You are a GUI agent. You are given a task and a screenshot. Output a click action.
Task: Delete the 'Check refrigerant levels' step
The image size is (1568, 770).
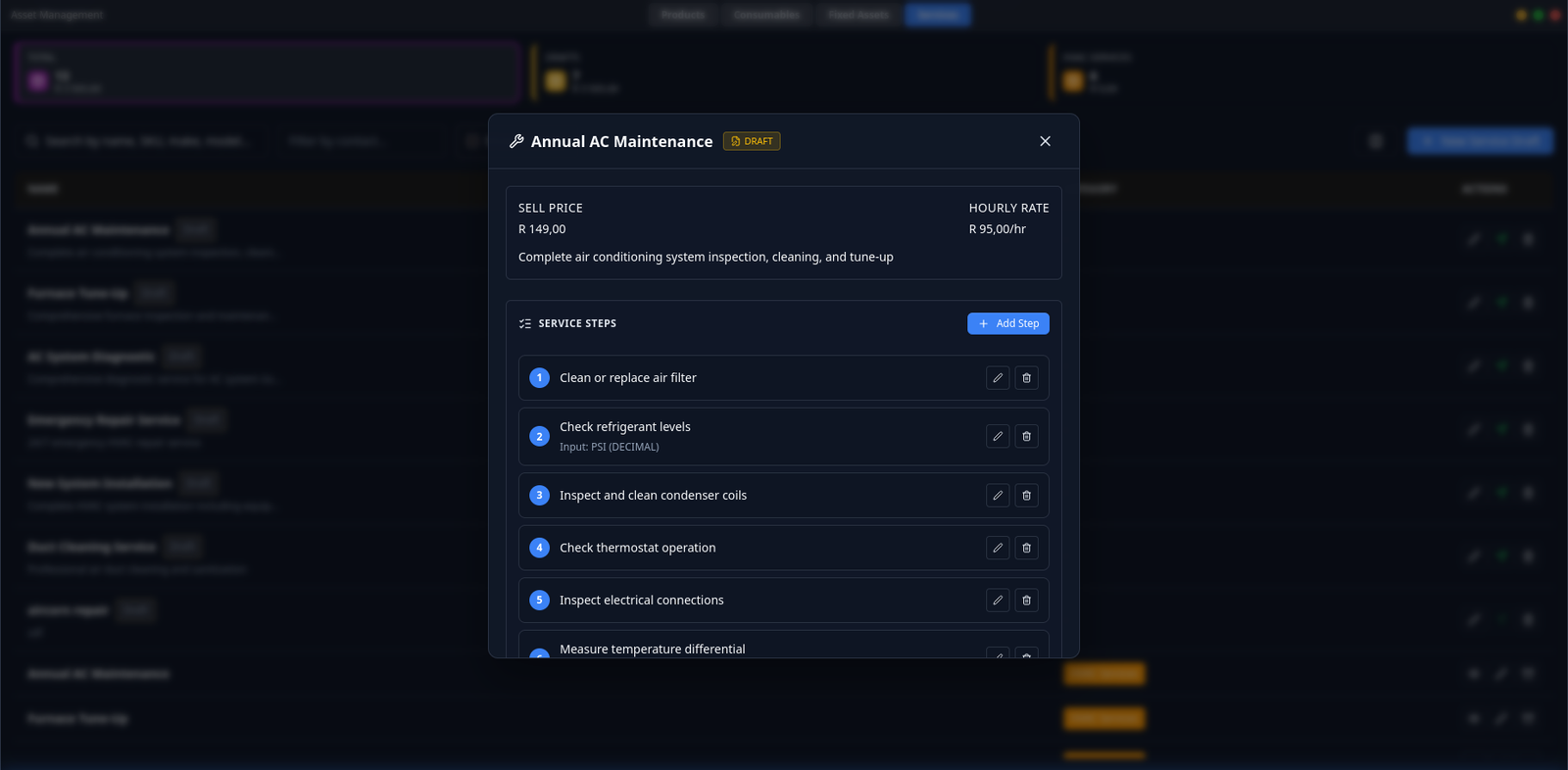click(1026, 437)
